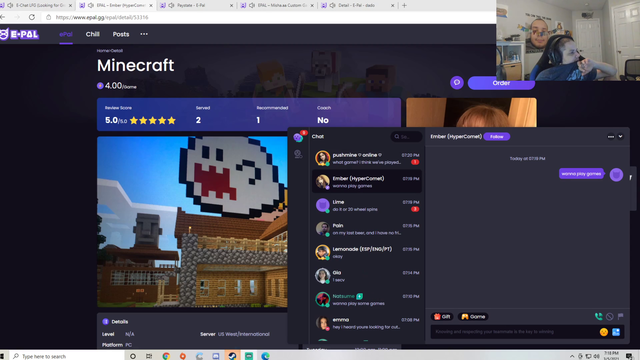
Task: Reload the page with the refresh icon
Action: click(32, 17)
